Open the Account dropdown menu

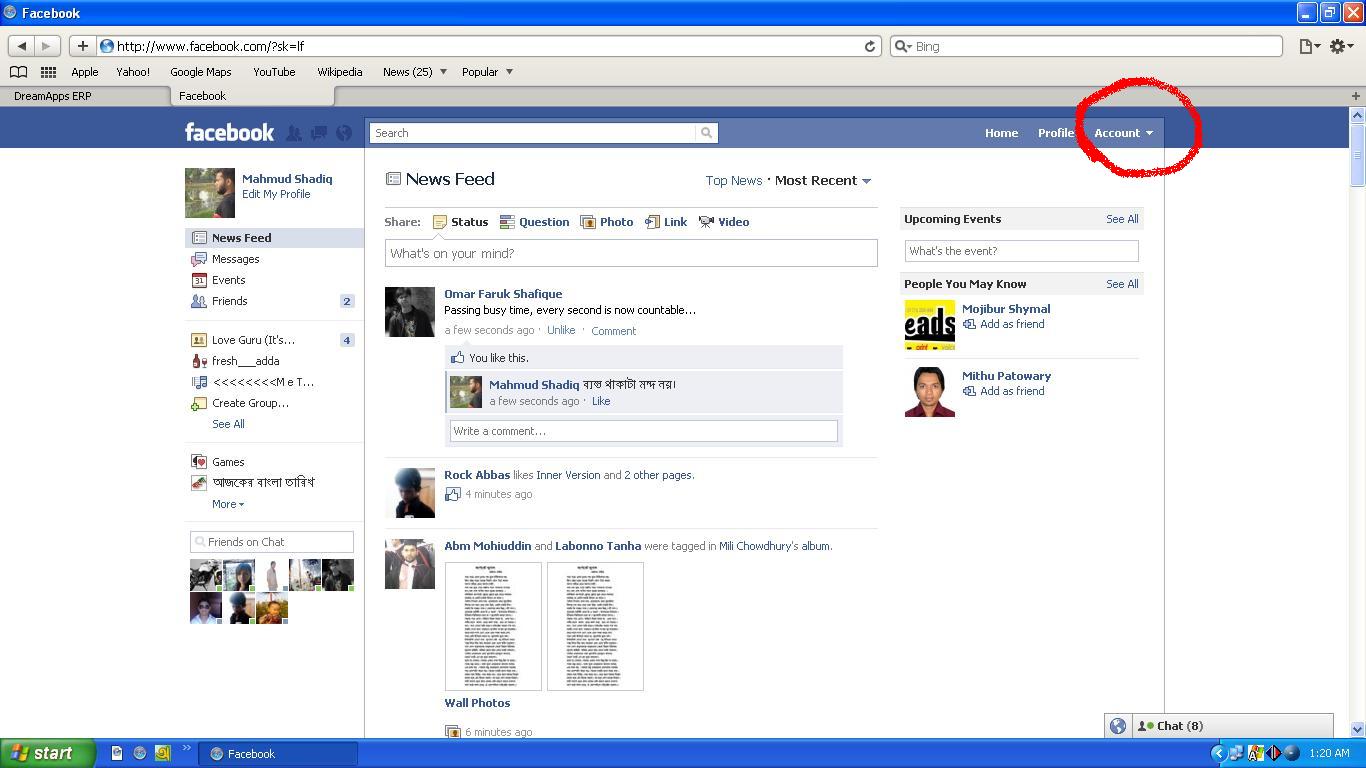click(x=1123, y=133)
